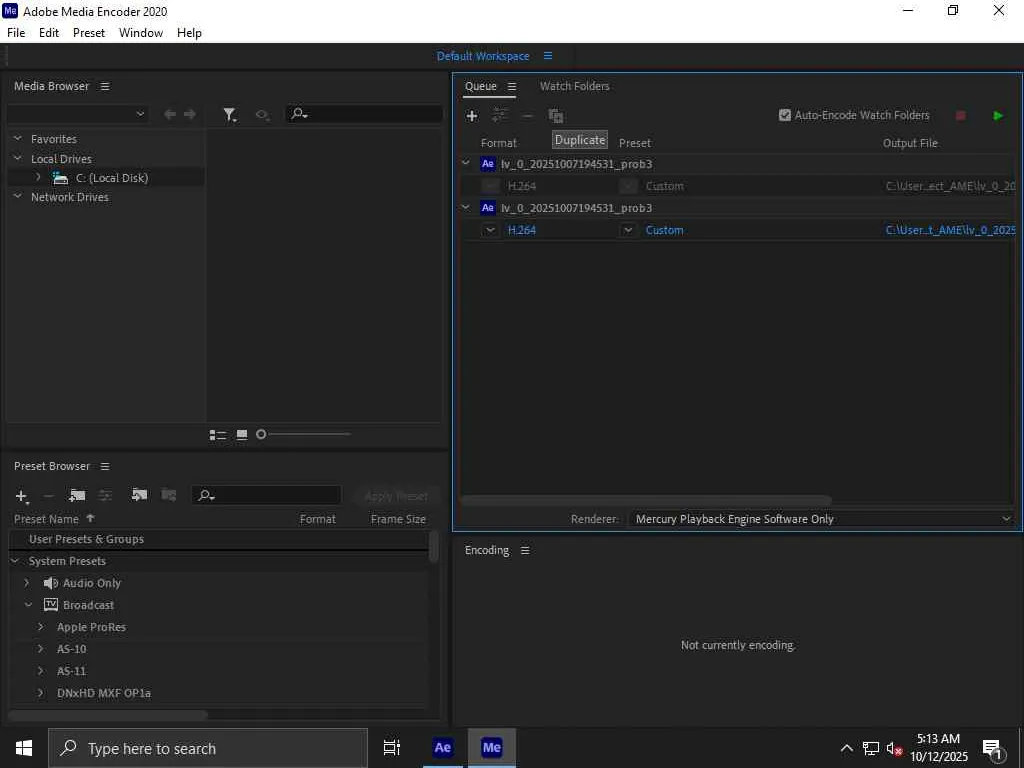Open the preset dropdown next to blue Custom
Viewport: 1024px width, 768px height.
(x=628, y=230)
